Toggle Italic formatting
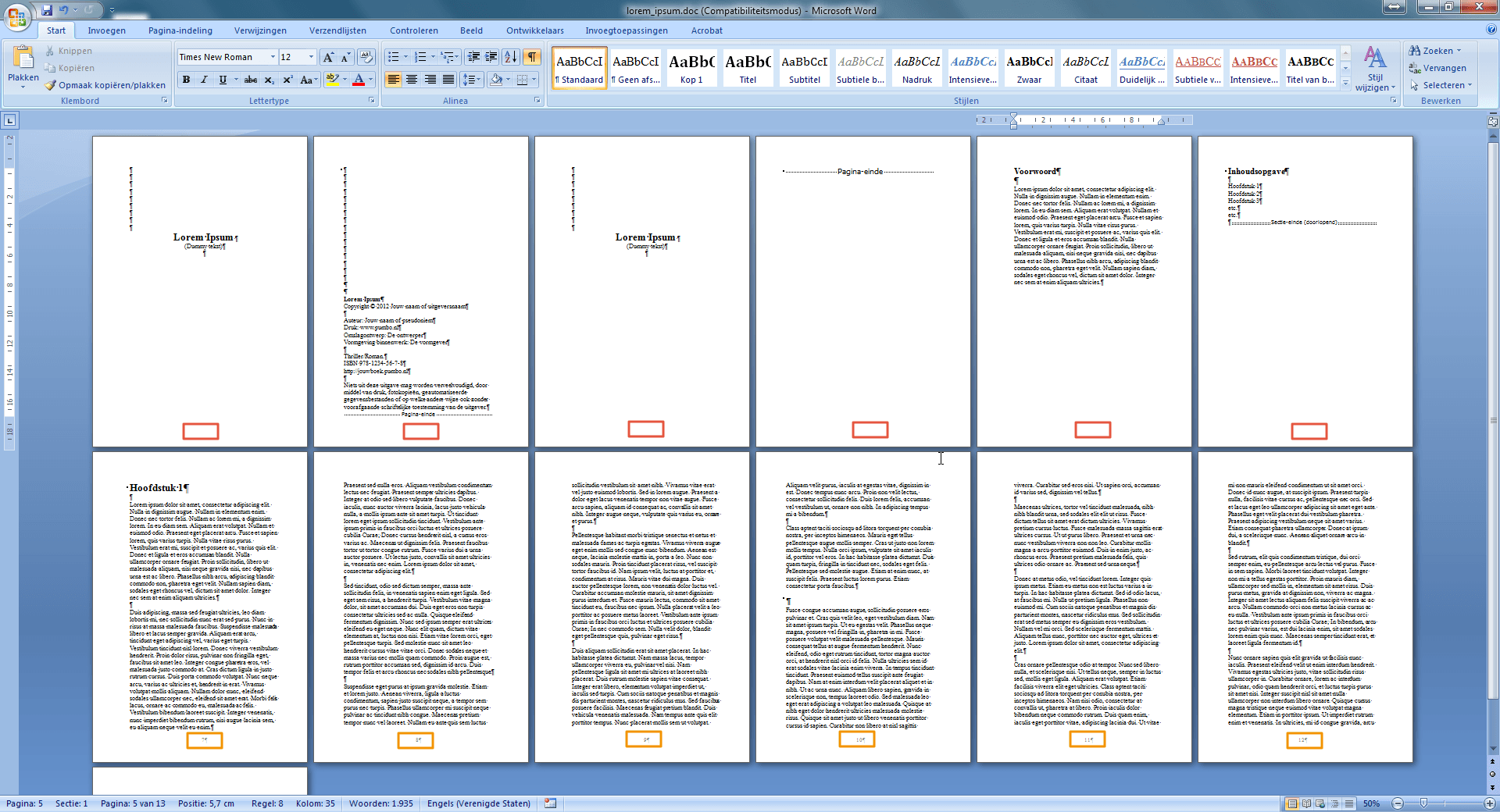 pyautogui.click(x=204, y=80)
